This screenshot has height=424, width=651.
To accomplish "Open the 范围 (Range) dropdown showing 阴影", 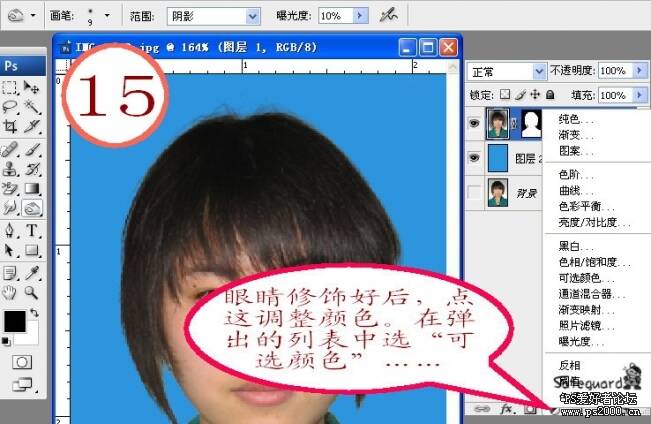I will pos(225,16).
